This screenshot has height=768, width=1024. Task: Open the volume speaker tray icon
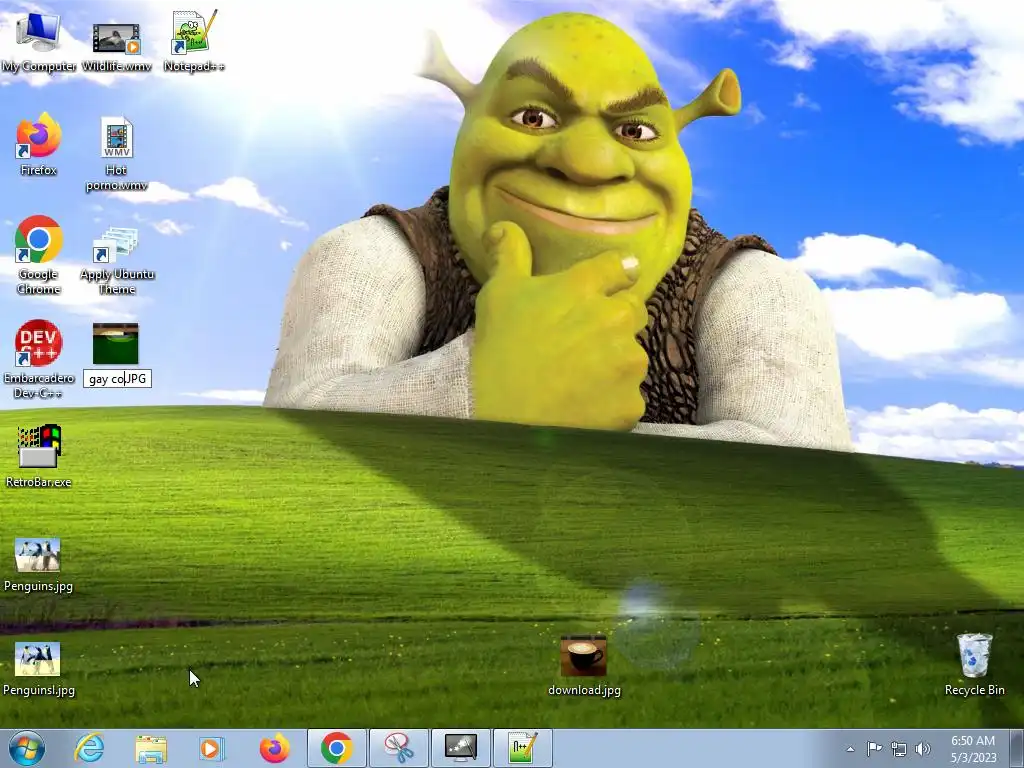tap(923, 749)
